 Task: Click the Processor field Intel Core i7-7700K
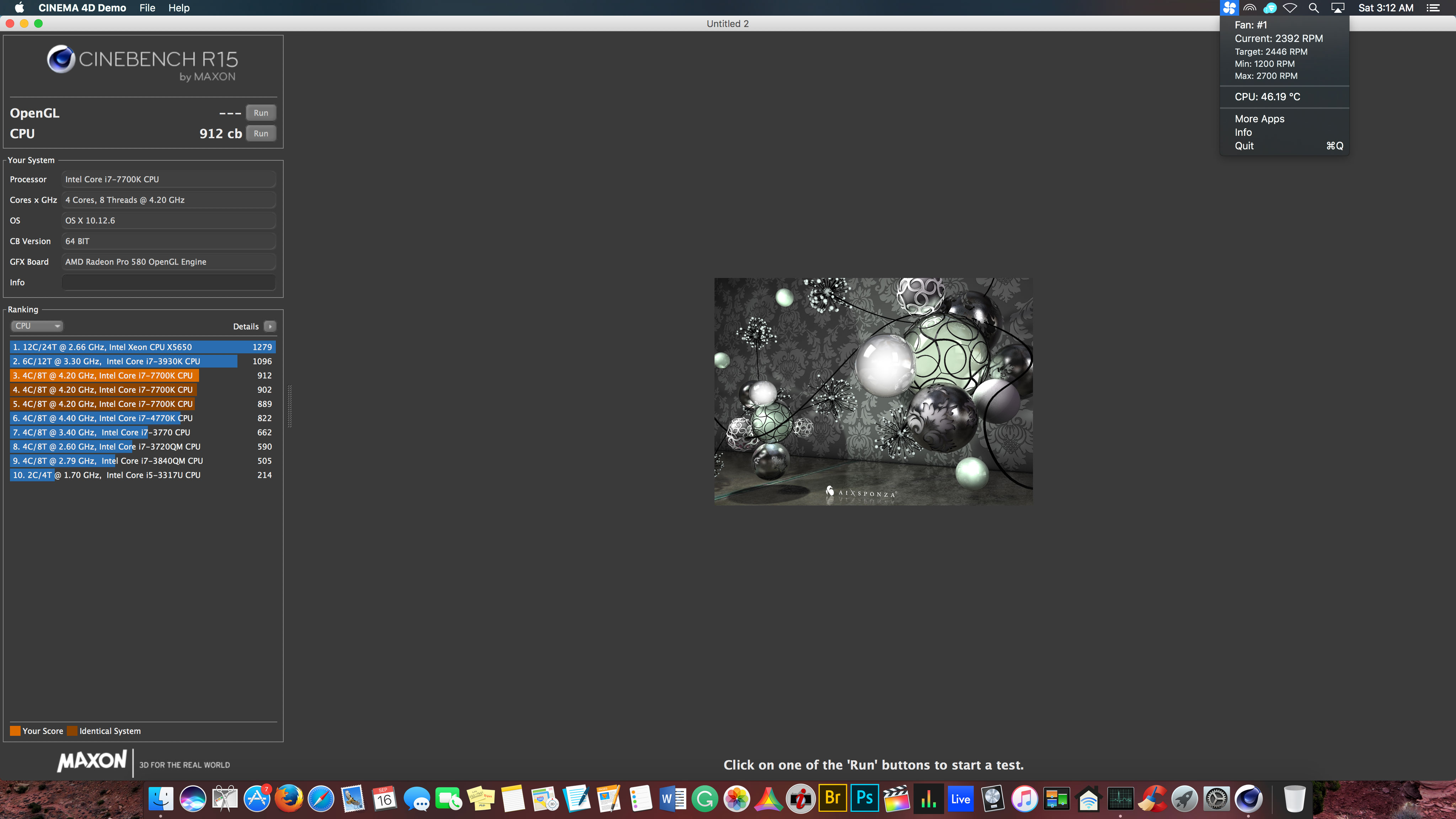pyautogui.click(x=168, y=180)
